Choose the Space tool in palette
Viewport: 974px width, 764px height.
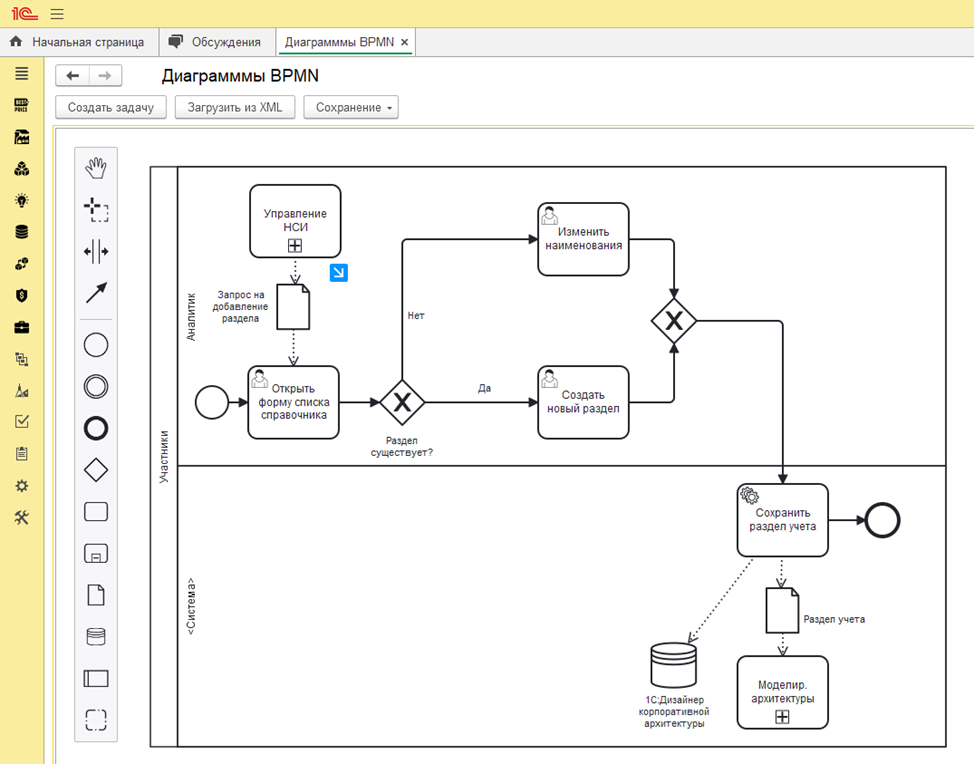tap(96, 252)
